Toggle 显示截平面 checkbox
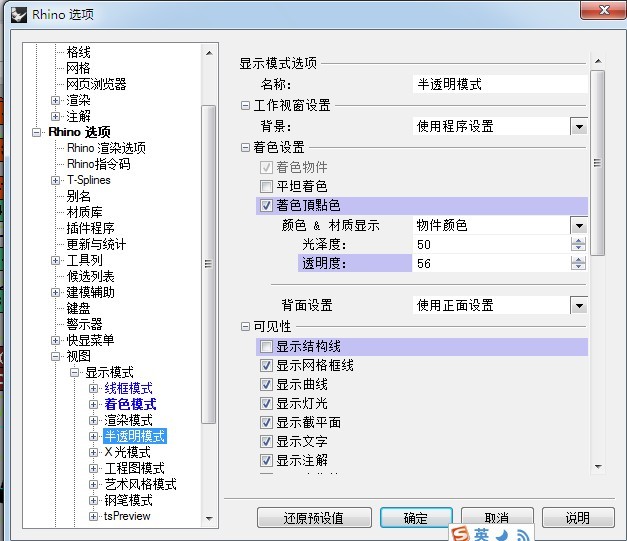 [266, 422]
